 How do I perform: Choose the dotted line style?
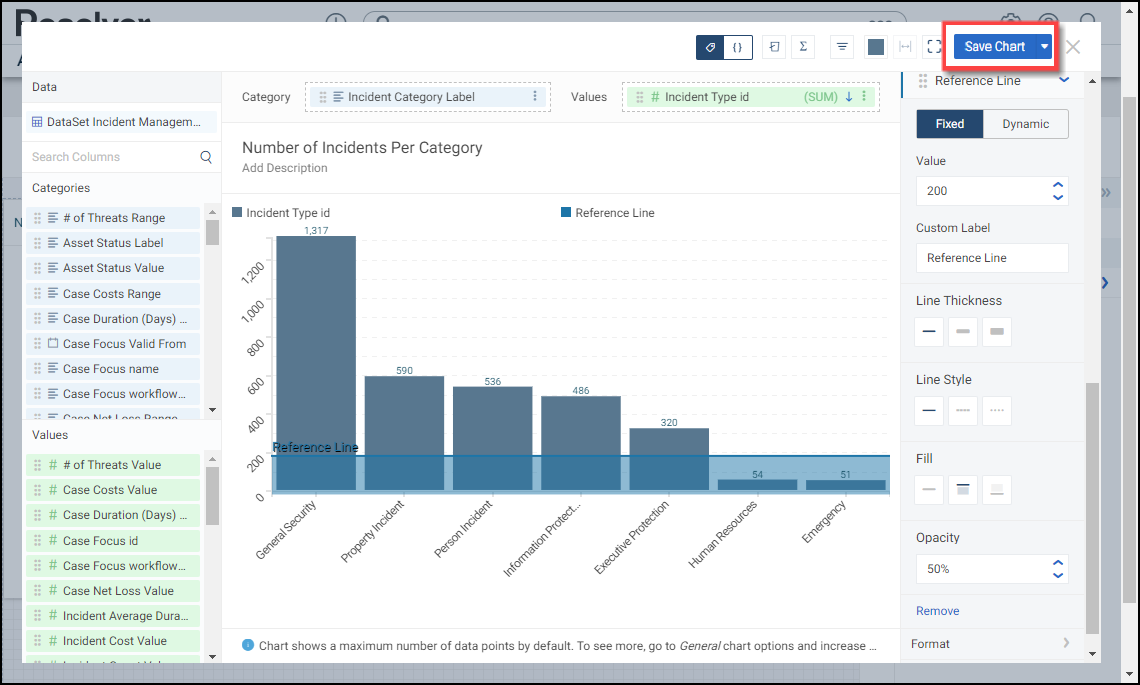[x=996, y=411]
